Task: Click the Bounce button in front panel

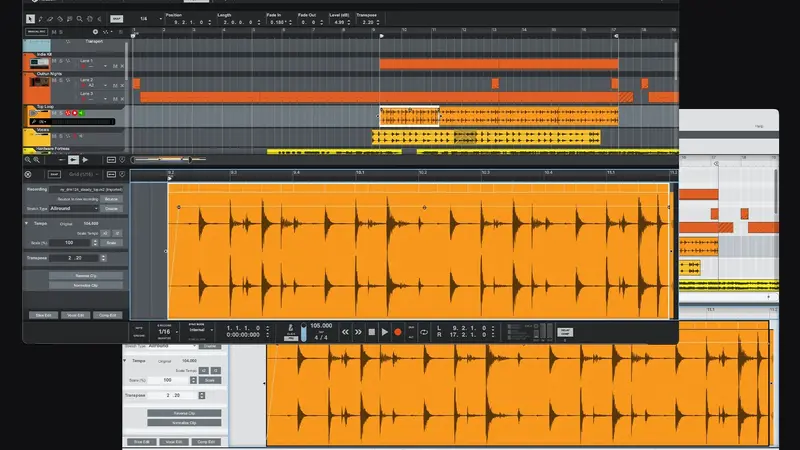Action: tap(111, 199)
